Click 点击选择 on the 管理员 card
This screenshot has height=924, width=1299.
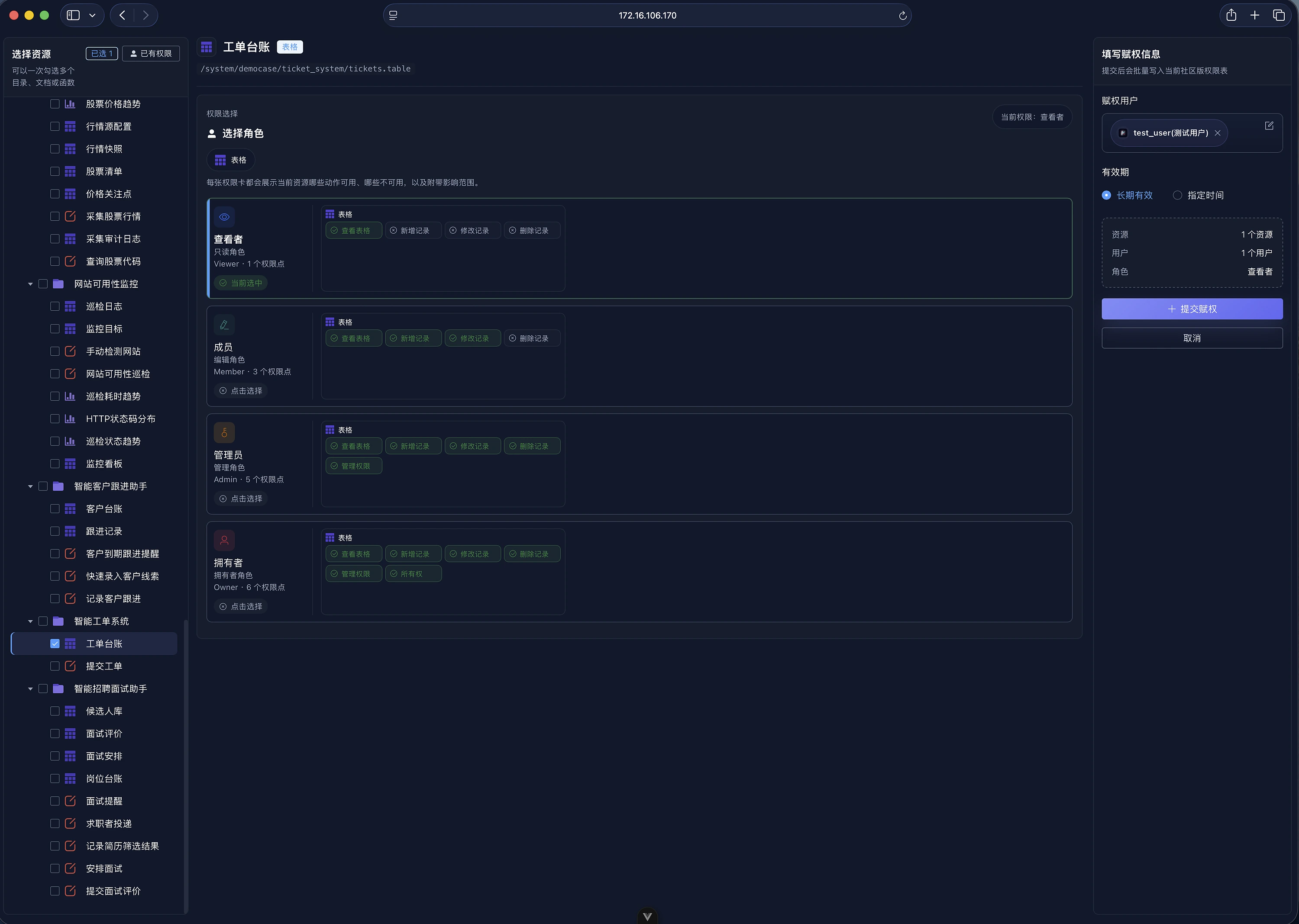(x=241, y=499)
